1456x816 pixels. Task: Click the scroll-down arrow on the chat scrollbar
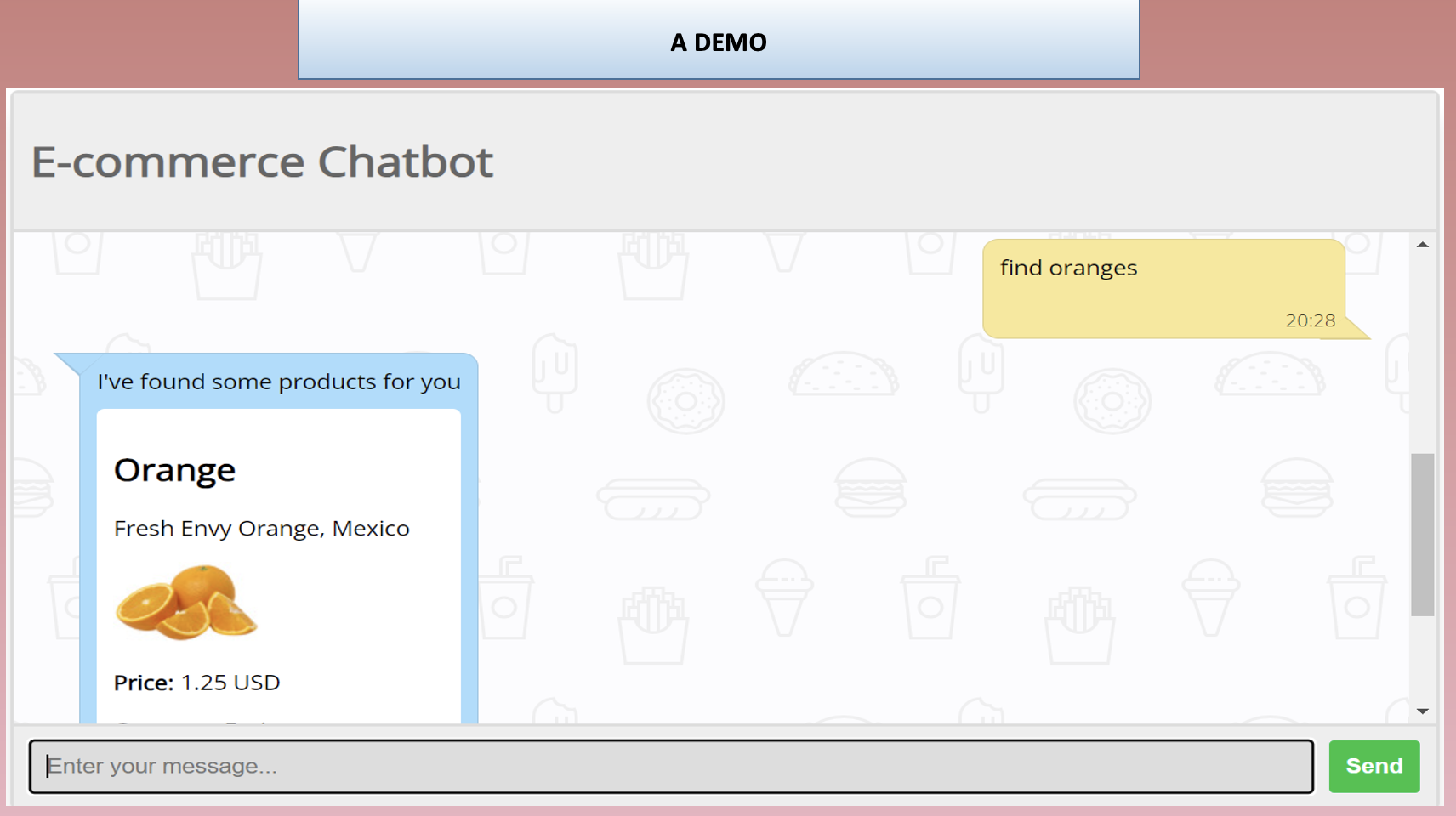pyautogui.click(x=1421, y=712)
